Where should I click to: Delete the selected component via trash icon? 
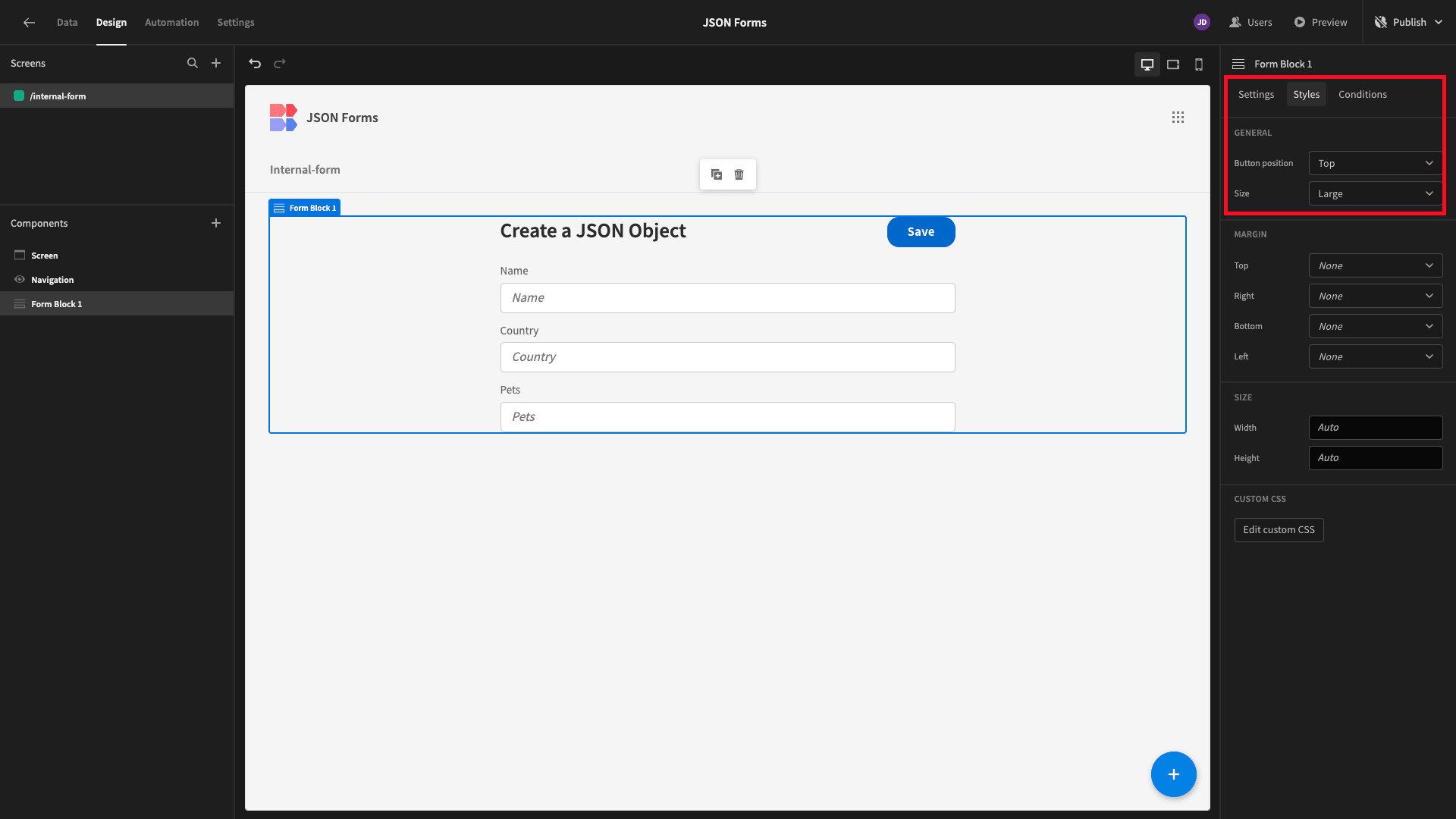coord(739,174)
